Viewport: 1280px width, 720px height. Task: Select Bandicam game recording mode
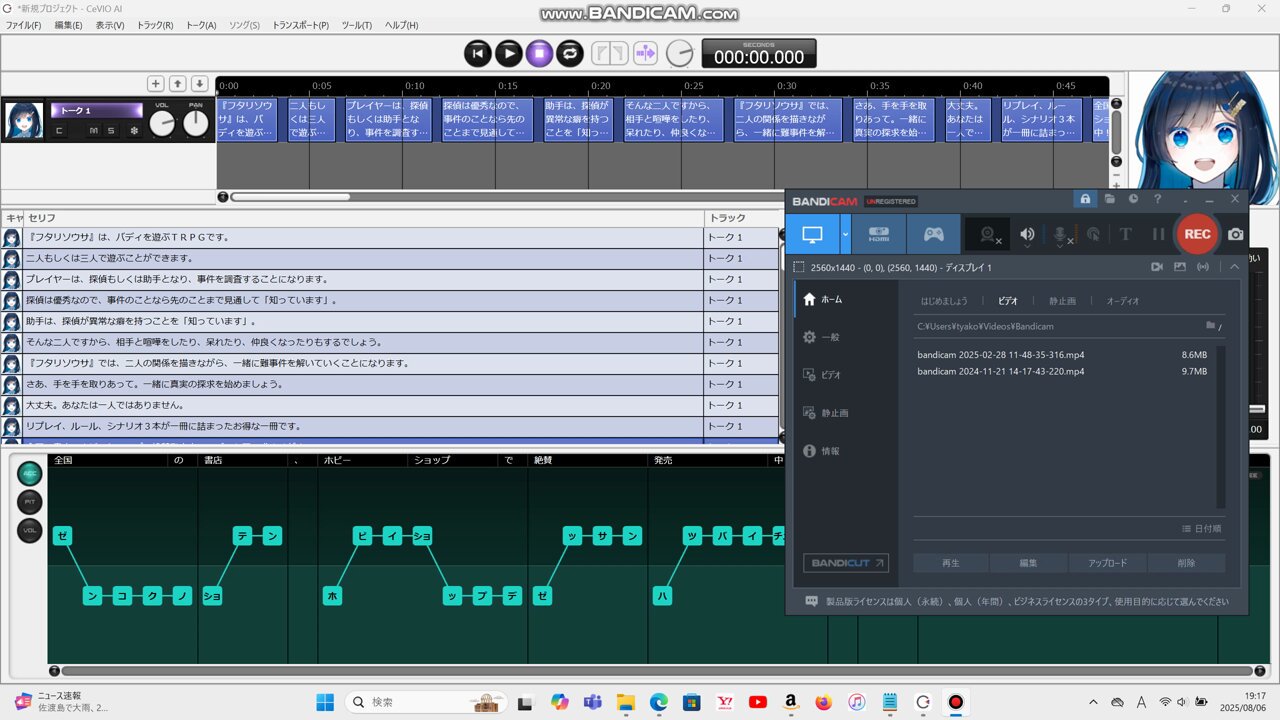(x=933, y=234)
